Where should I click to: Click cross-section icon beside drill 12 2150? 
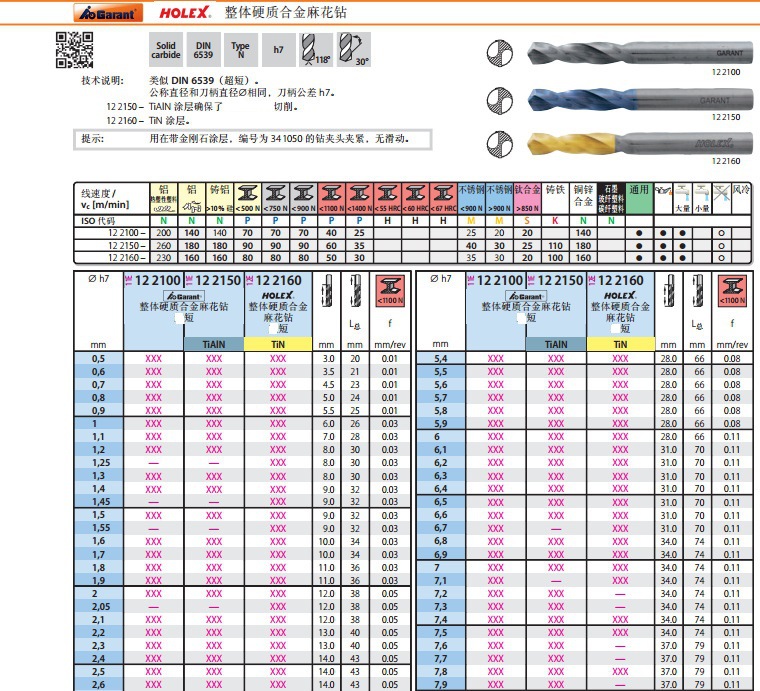[x=500, y=100]
